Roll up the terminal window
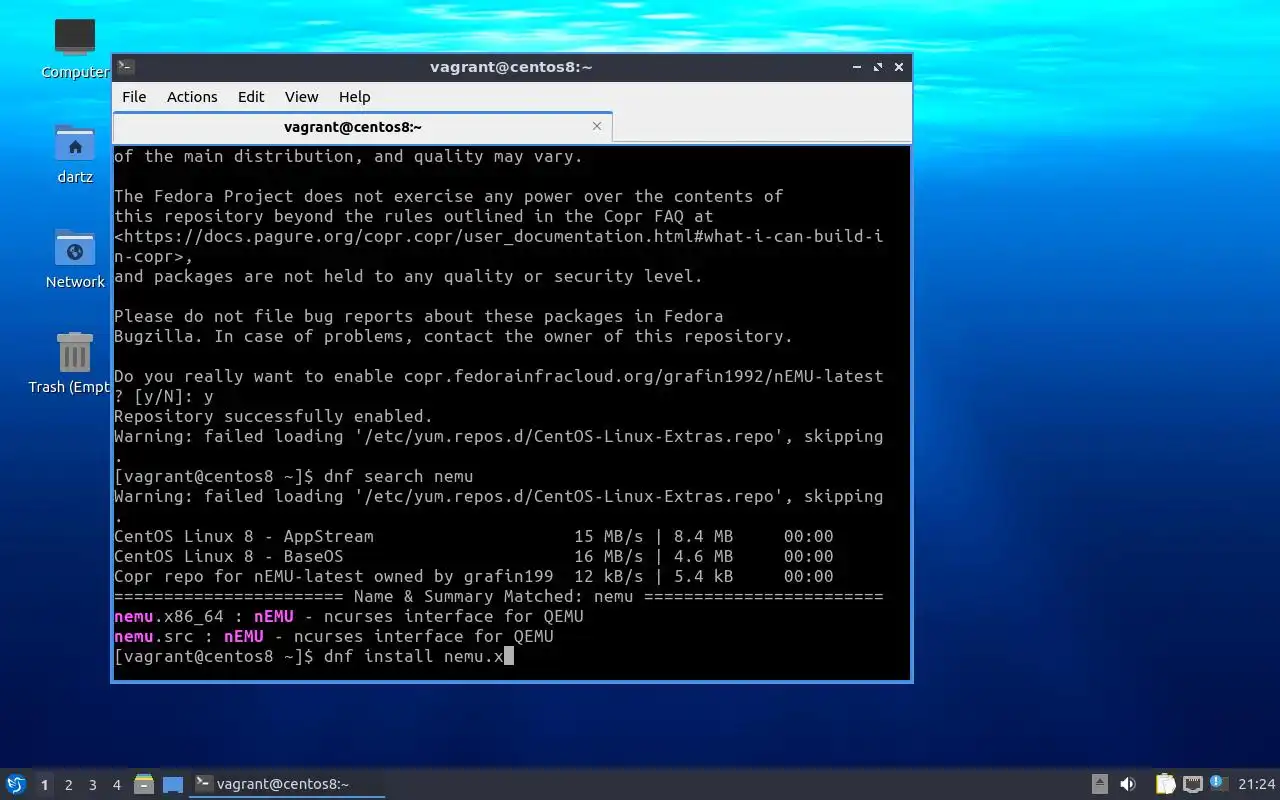1280x800 pixels. [857, 67]
